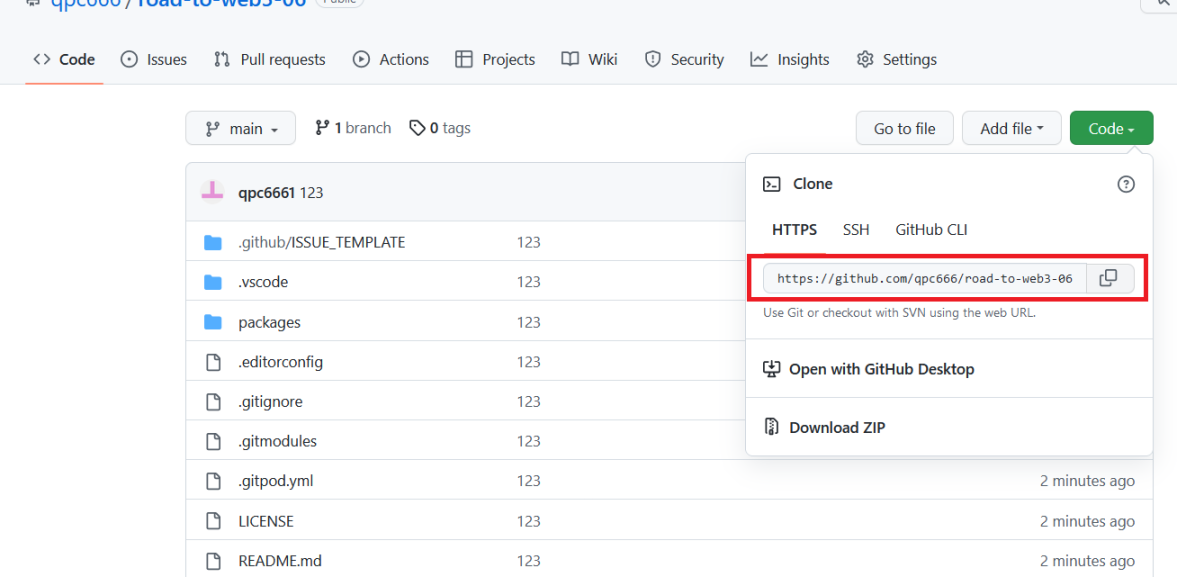Image resolution: width=1177 pixels, height=577 pixels.
Task: Switch to the Actions tab
Action: (x=391, y=59)
